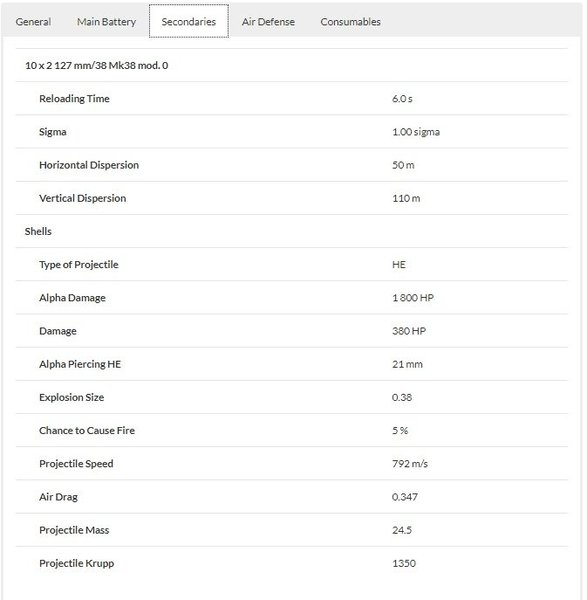
Task: Click the Shells section header
Action: [x=38, y=232]
